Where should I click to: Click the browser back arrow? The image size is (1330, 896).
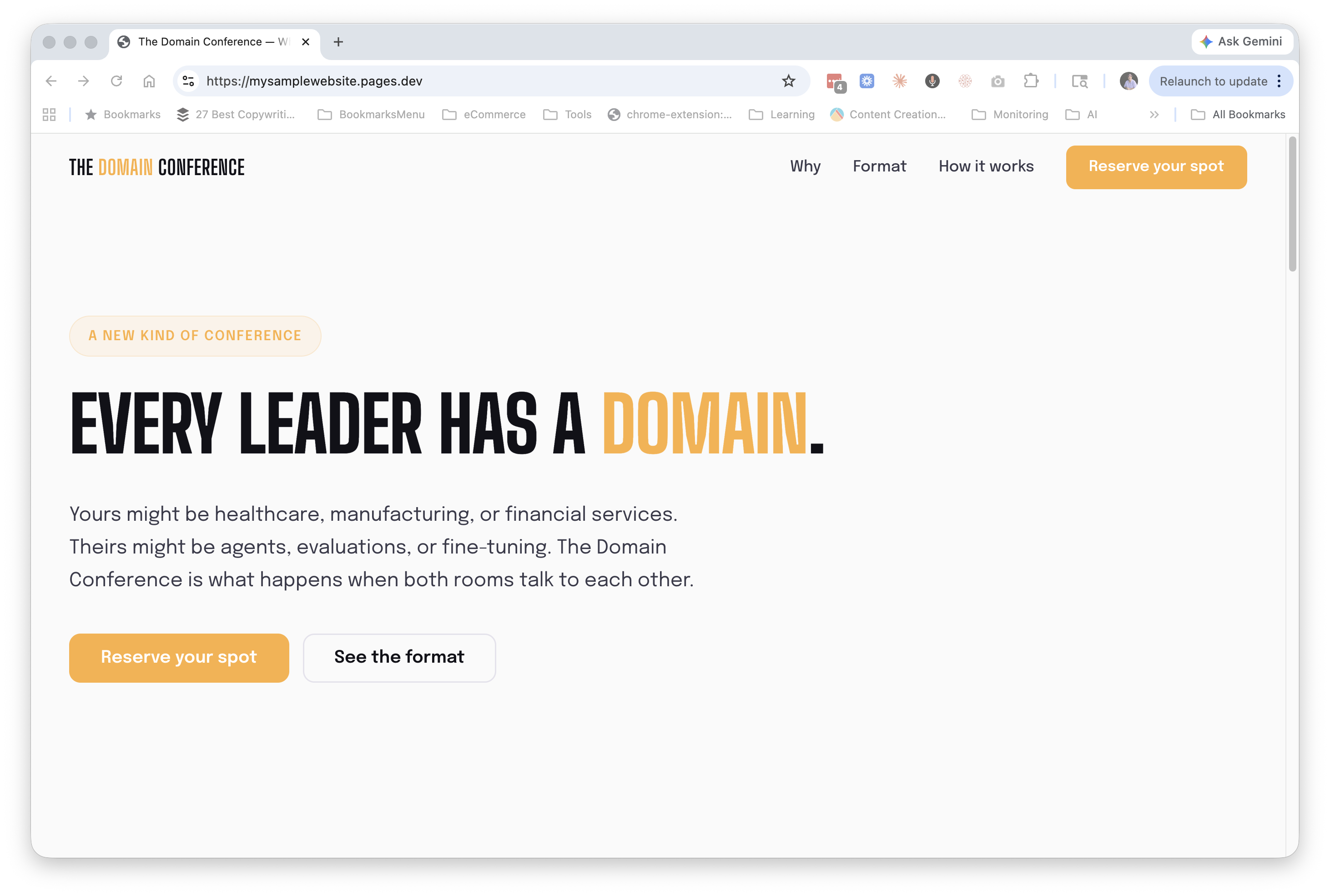pyautogui.click(x=51, y=81)
